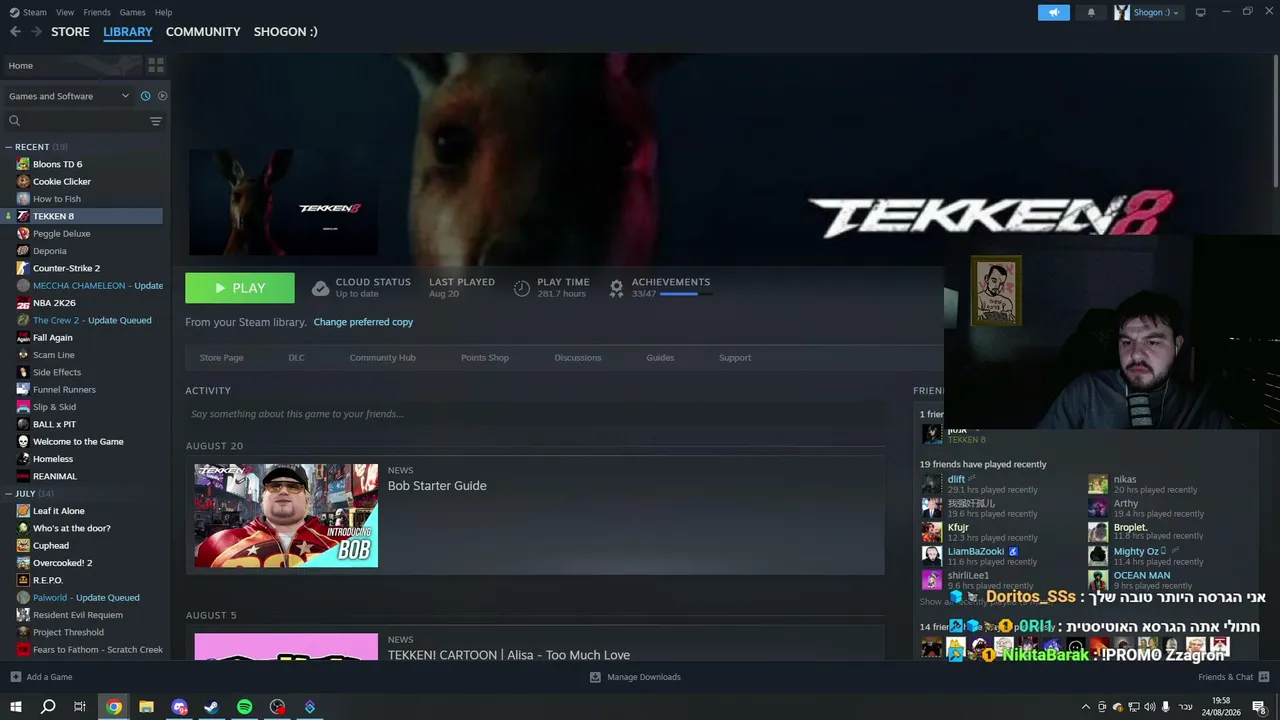Open Windows taskbar search
Viewport: 1280px width, 720px height.
(x=48, y=707)
